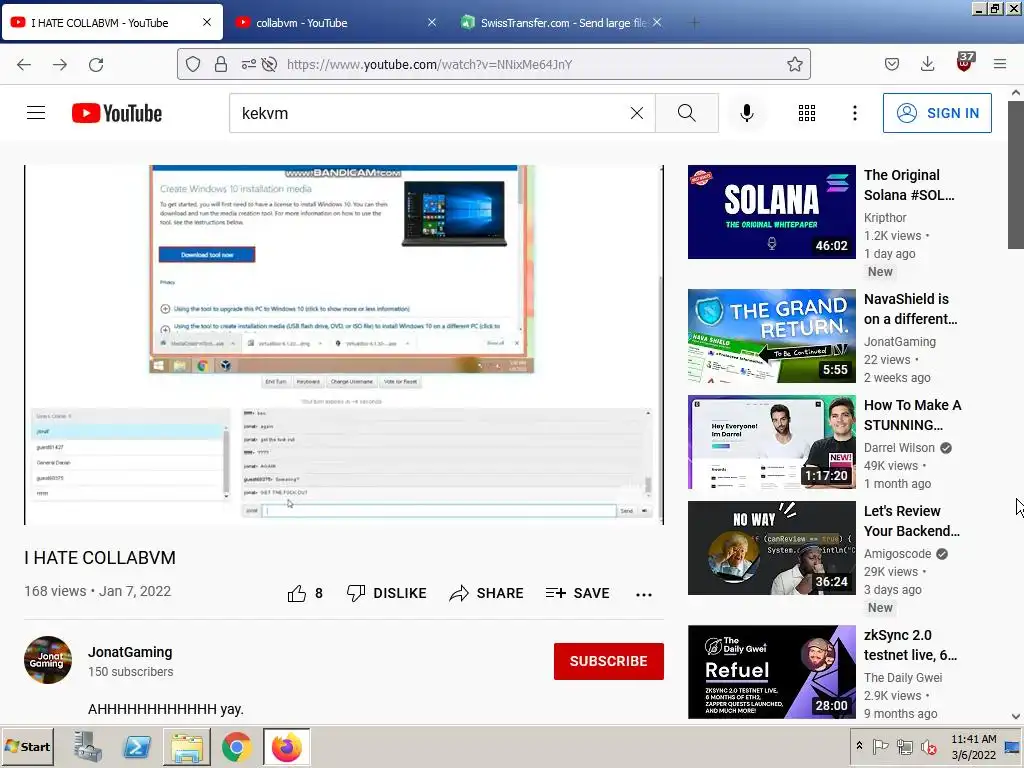Open the NO WAY Amigoscode thumbnail

(x=771, y=548)
